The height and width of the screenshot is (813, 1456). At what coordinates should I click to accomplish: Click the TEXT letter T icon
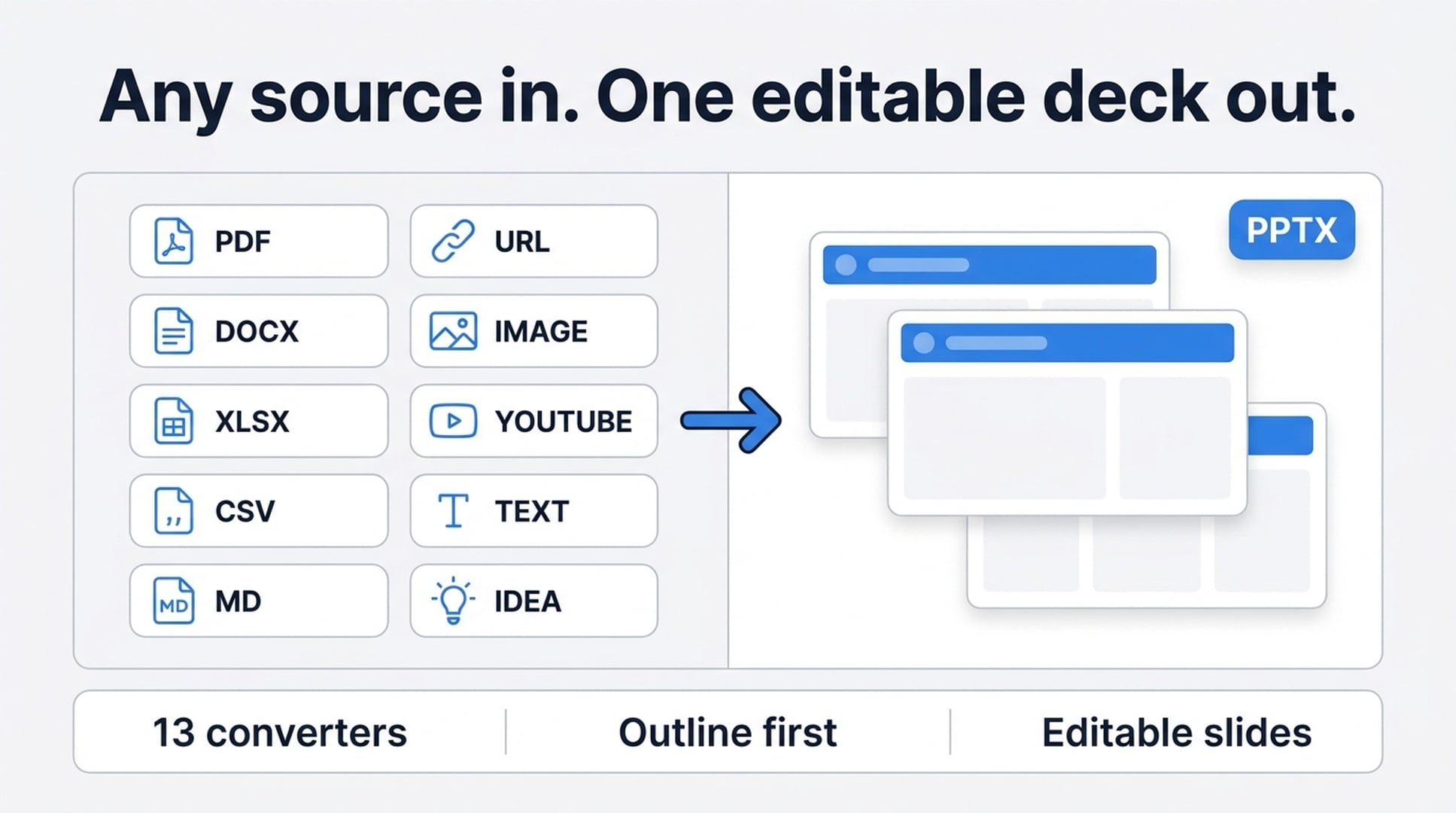pos(453,510)
